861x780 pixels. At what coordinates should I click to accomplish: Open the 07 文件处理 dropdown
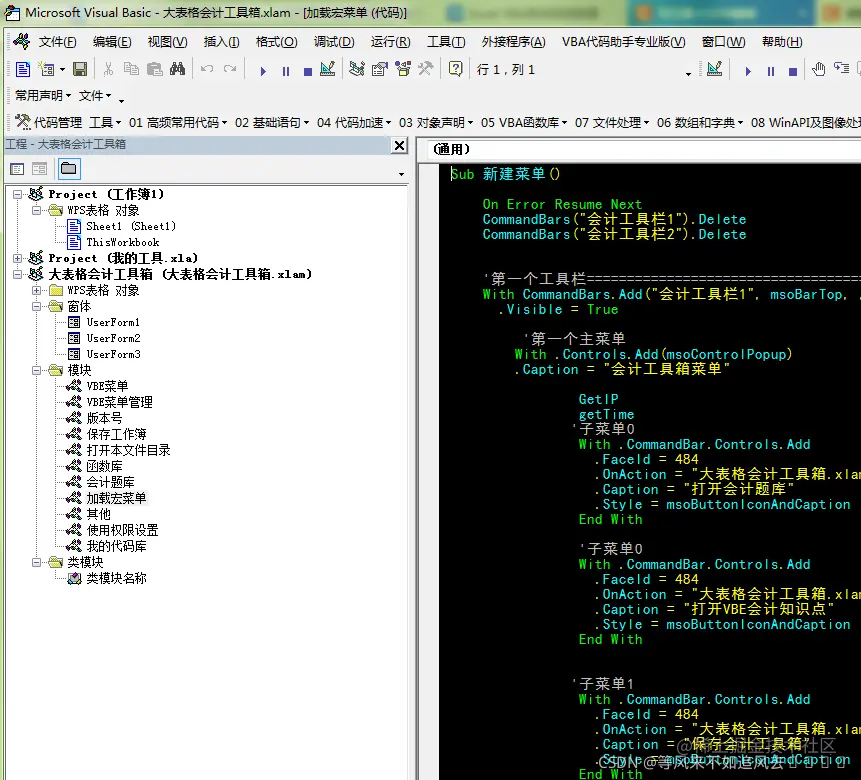[612, 122]
